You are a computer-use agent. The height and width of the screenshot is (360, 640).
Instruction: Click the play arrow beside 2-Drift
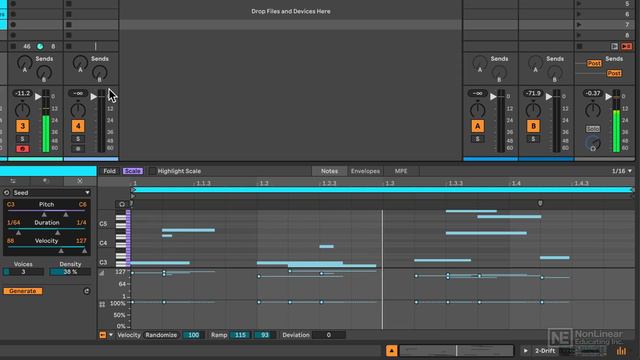(525, 351)
